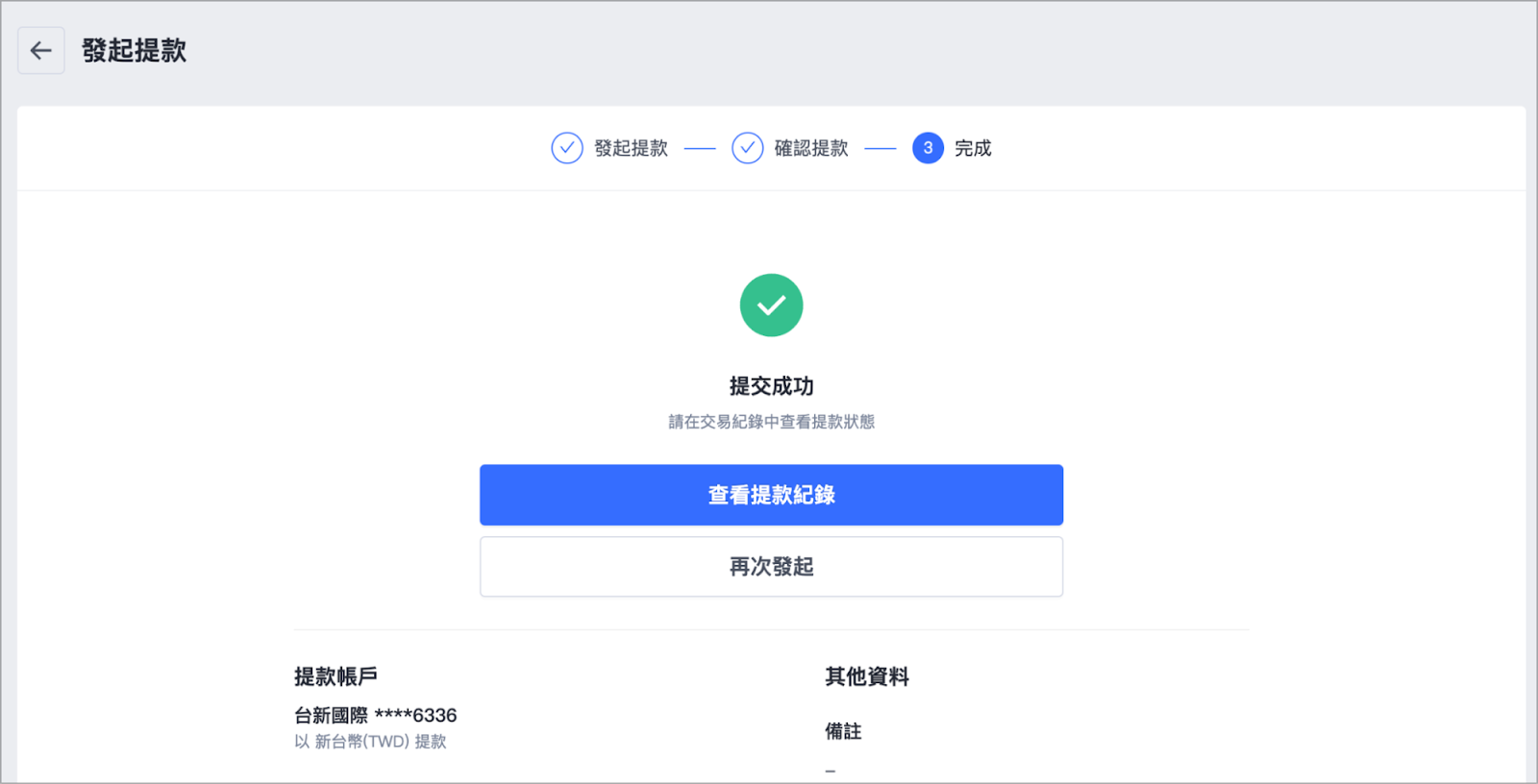Click the 備註 field label
1538x784 pixels.
843,731
